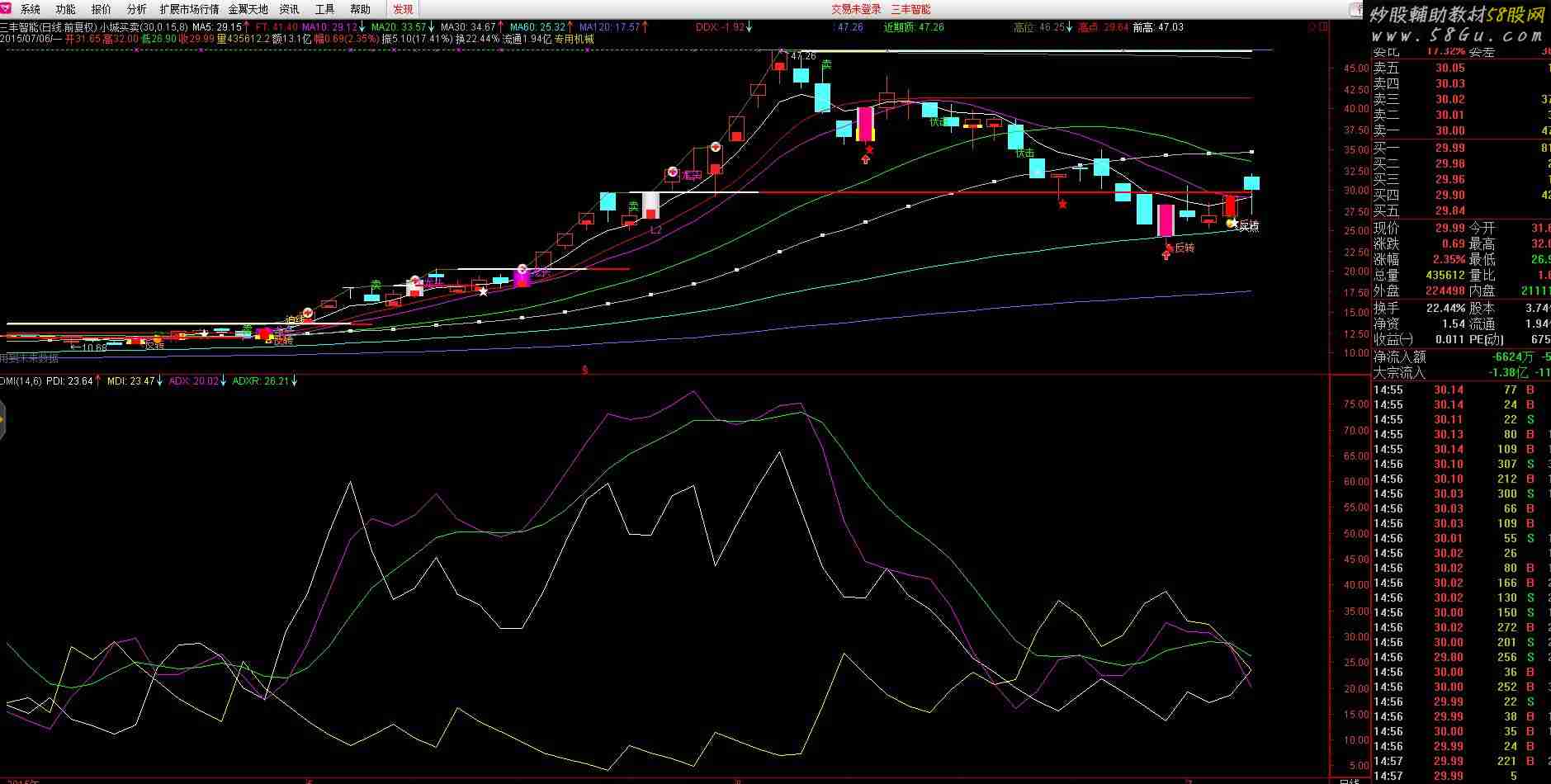The image size is (1551, 784).
Task: Click the 14:56 trade row with volume 307
Action: tap(1461, 464)
